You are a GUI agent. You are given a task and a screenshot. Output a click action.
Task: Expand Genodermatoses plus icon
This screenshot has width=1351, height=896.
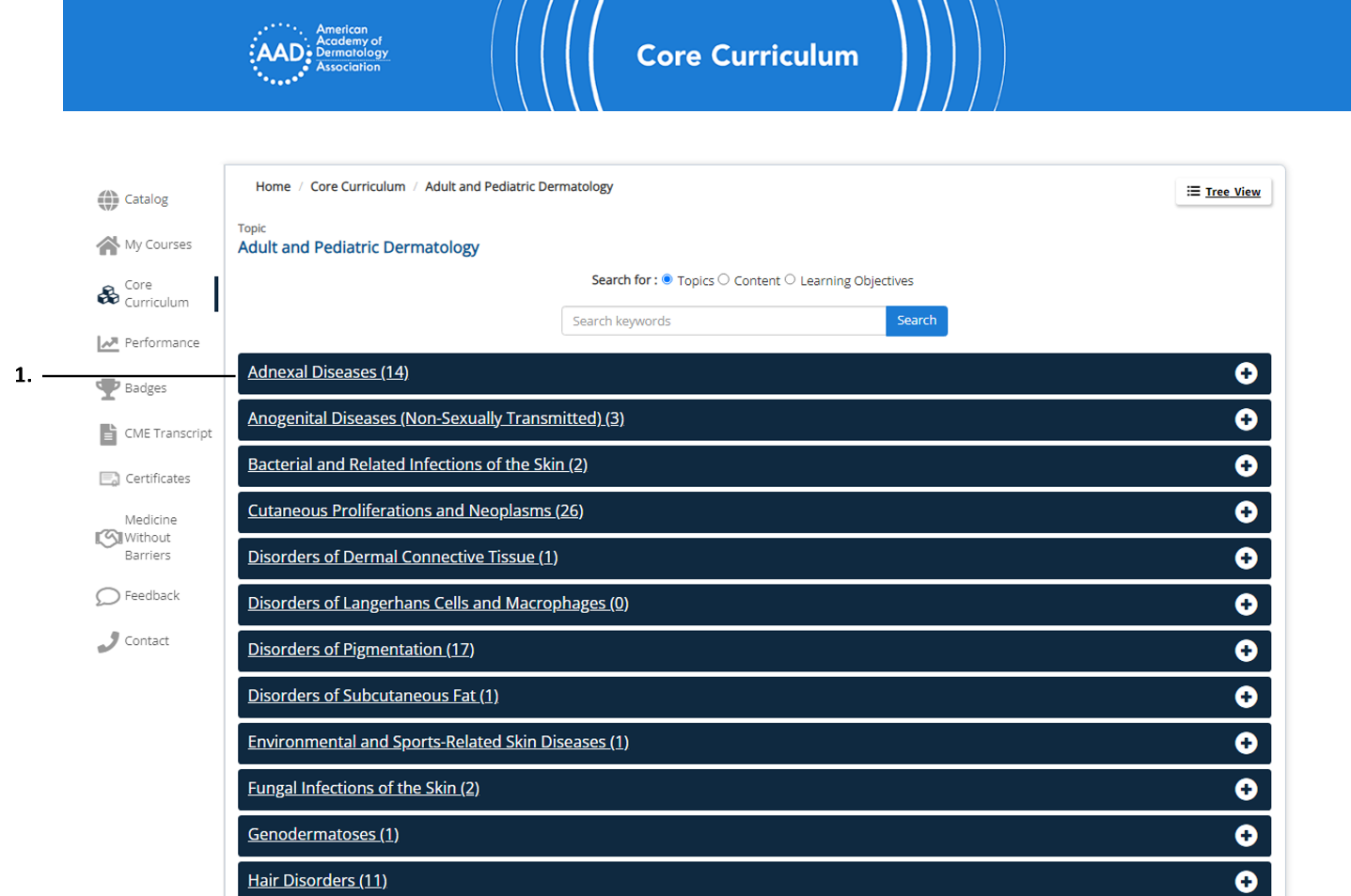1246,835
